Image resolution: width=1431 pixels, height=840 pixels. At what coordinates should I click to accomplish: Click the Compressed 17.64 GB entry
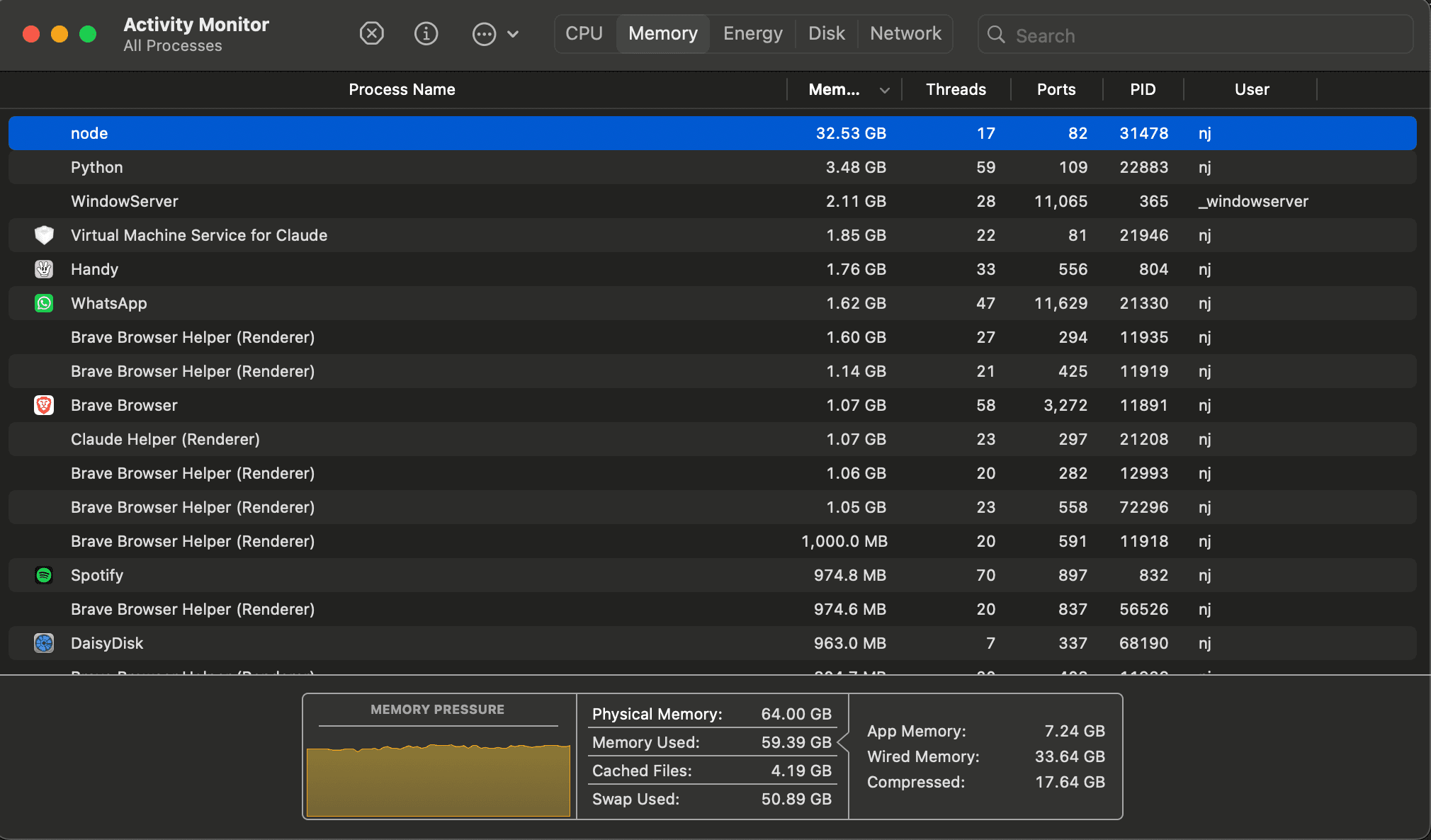coord(986,782)
